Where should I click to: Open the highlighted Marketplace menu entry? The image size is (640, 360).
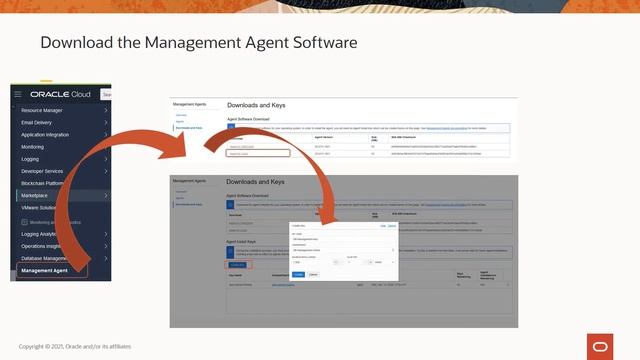point(34,196)
